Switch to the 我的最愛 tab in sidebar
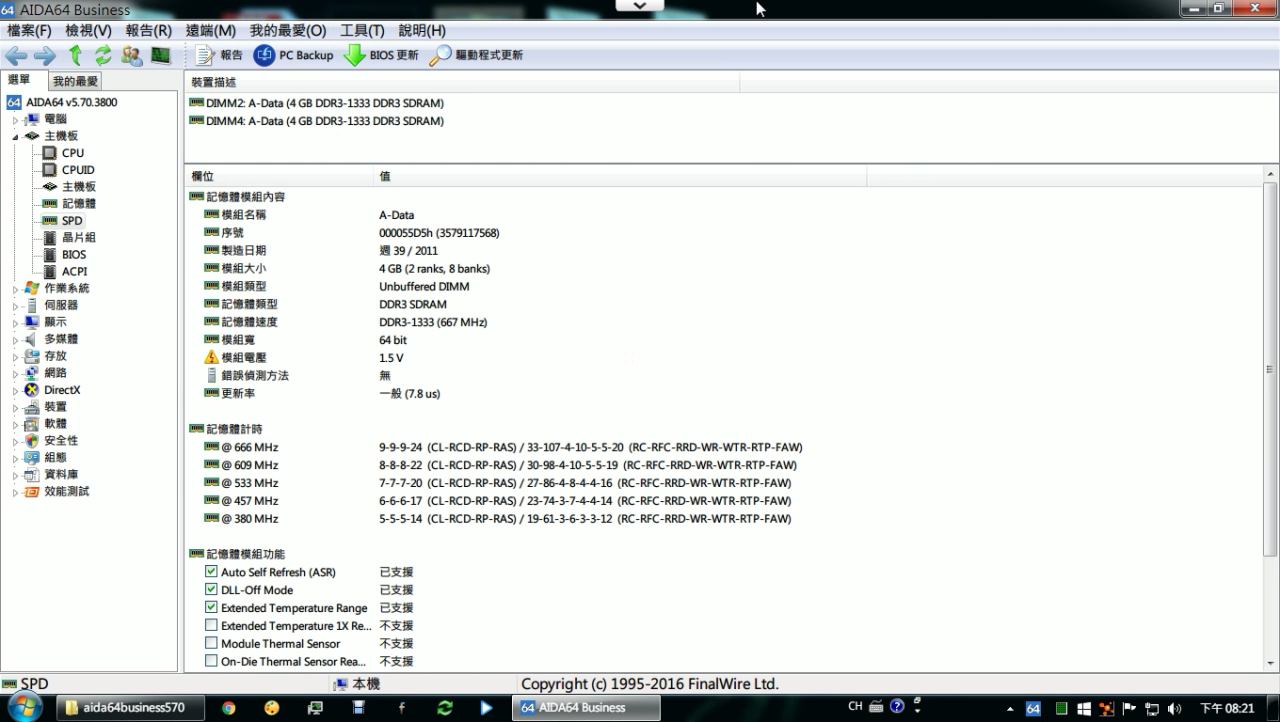1280x722 pixels. click(76, 81)
